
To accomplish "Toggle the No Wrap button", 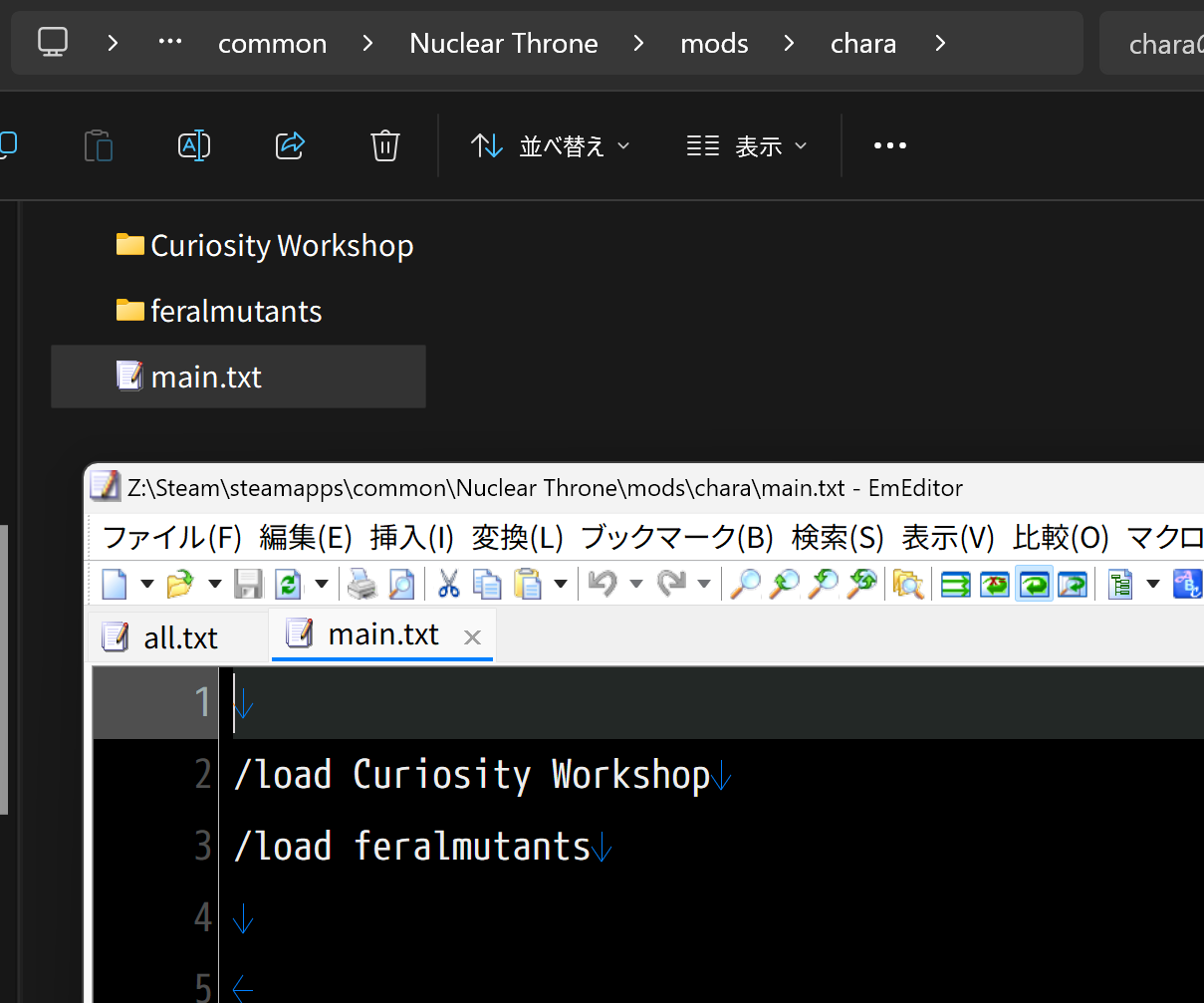I will pyautogui.click(x=956, y=584).
